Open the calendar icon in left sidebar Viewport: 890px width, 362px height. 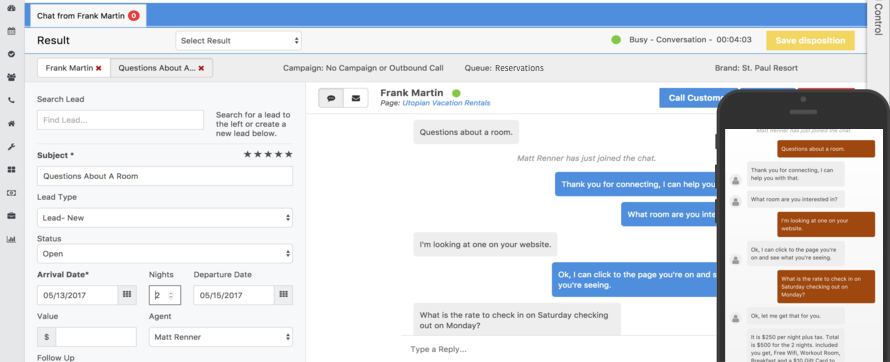tap(11, 31)
